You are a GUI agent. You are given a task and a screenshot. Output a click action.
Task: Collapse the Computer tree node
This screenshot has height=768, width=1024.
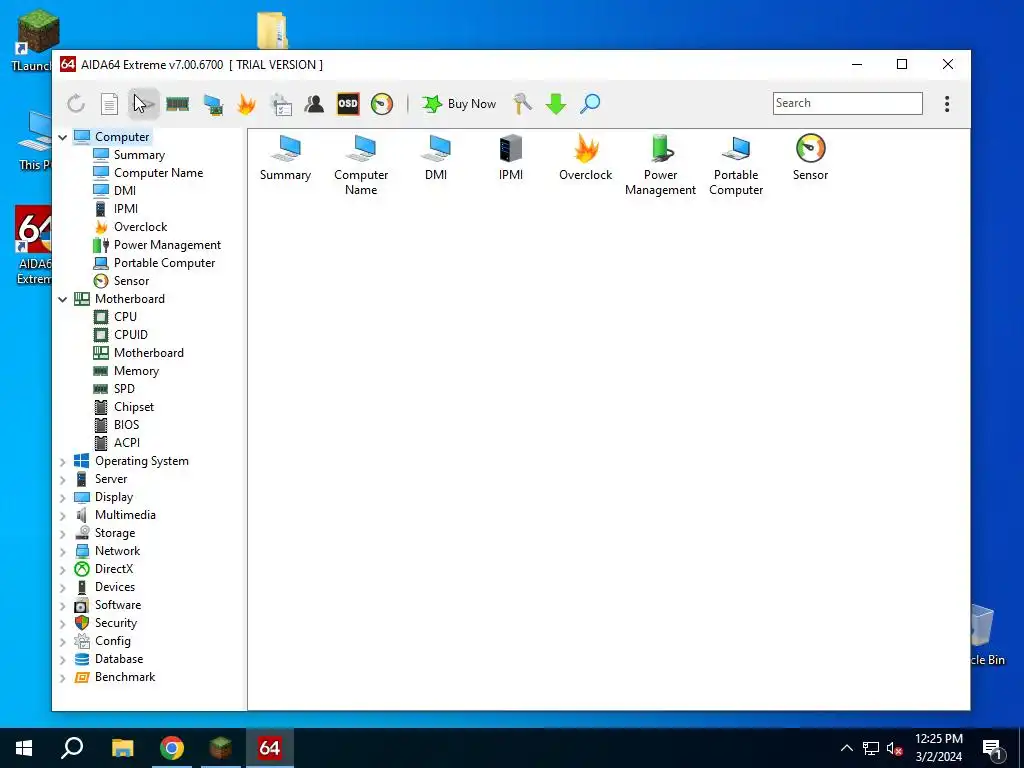coord(63,137)
